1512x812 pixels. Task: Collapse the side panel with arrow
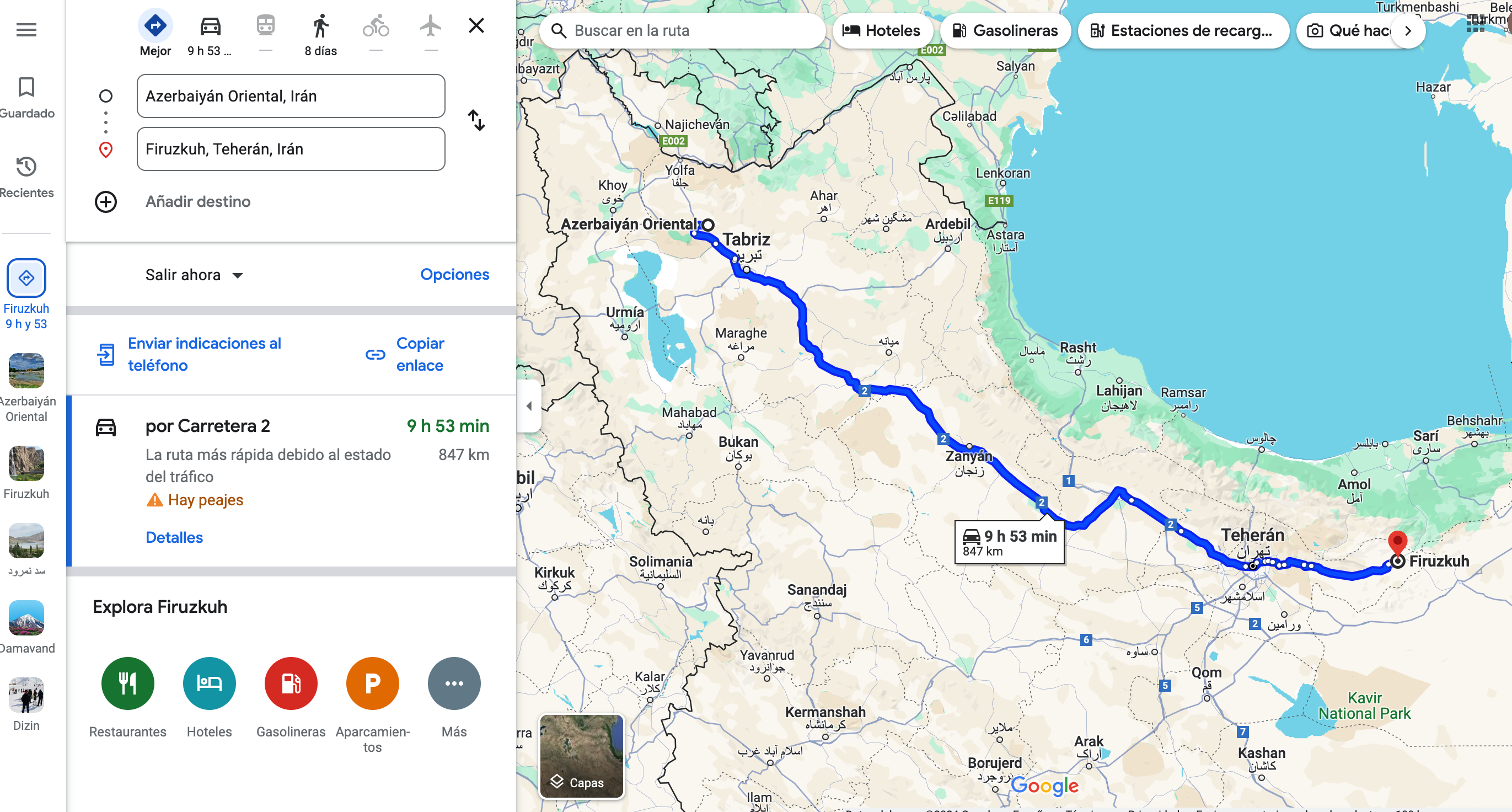pyautogui.click(x=529, y=405)
